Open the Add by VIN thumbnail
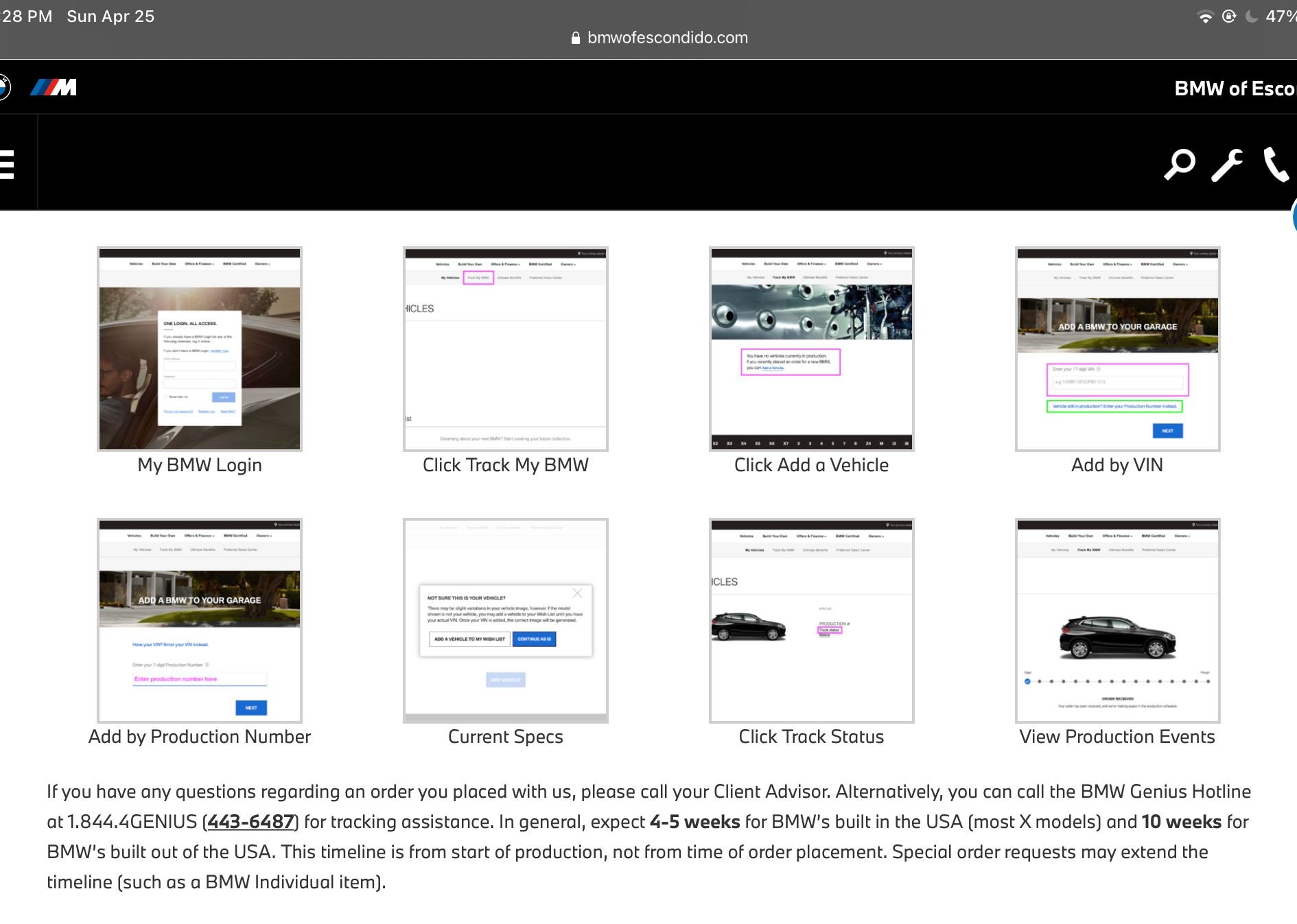The height and width of the screenshot is (924, 1297). point(1118,349)
